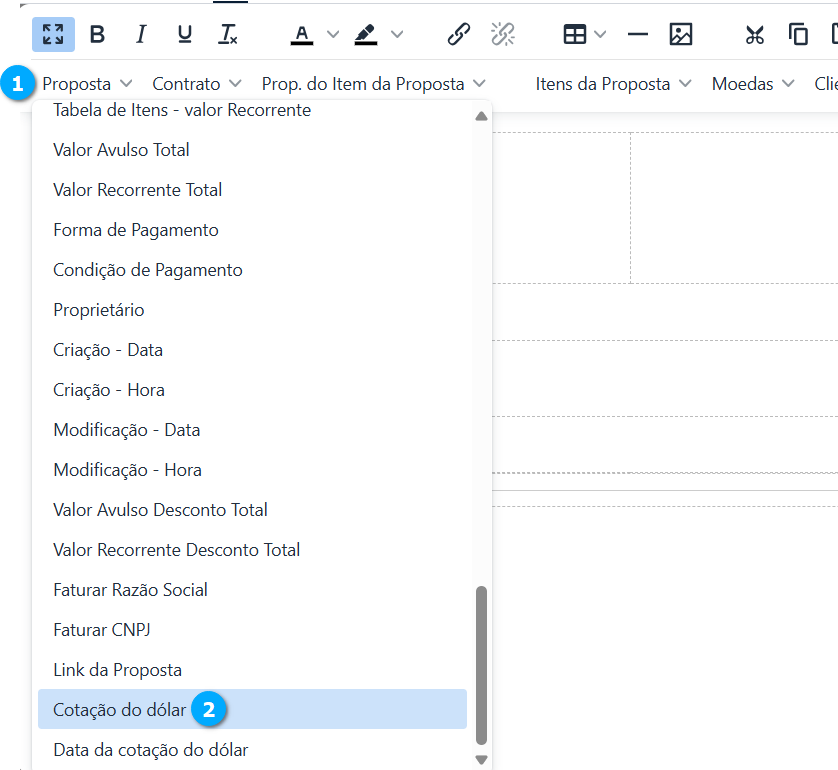838x770 pixels.
Task: Open font color dropdown arrow
Action: pos(333,34)
